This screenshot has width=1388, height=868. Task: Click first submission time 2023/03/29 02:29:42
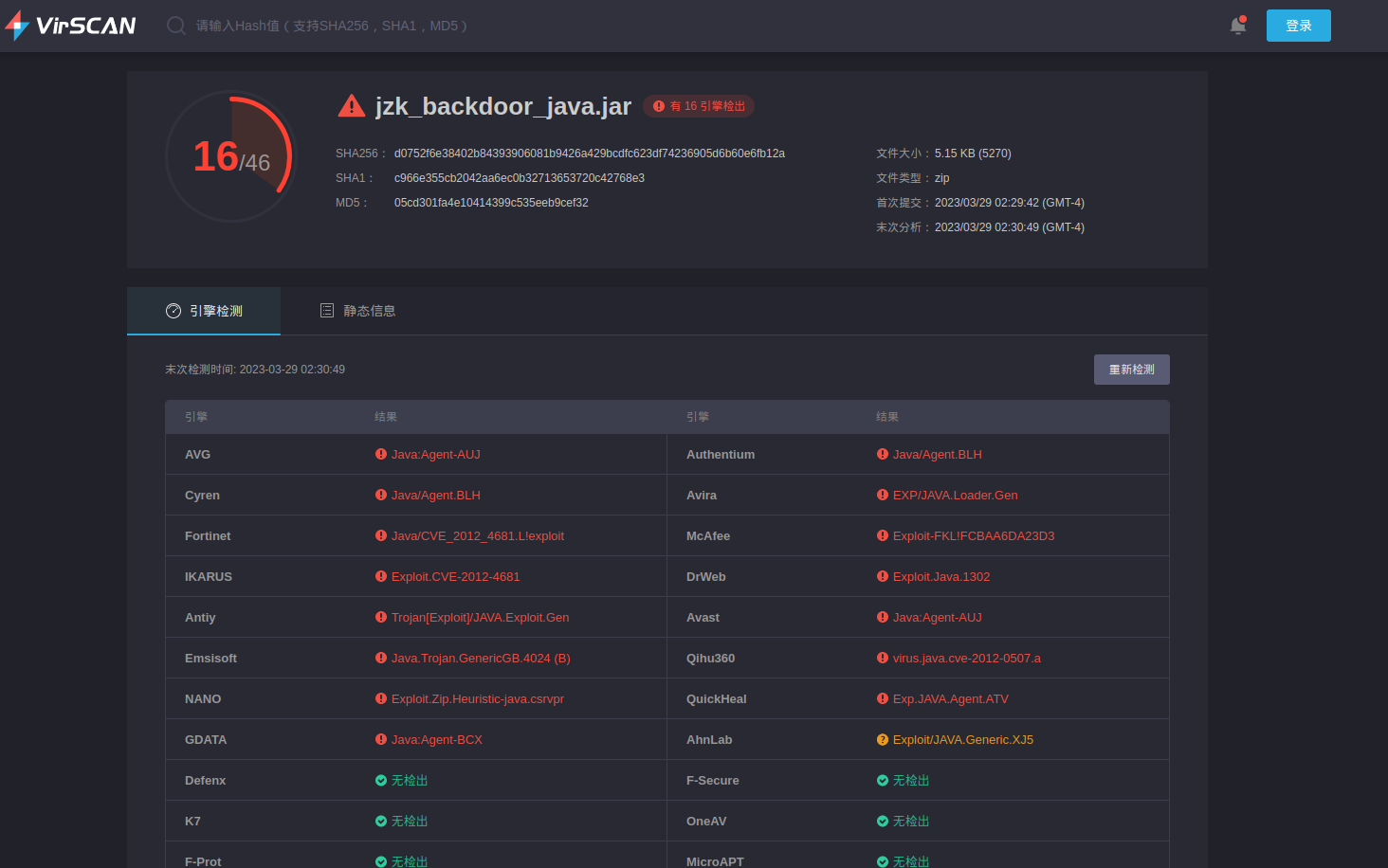[x=1010, y=203]
